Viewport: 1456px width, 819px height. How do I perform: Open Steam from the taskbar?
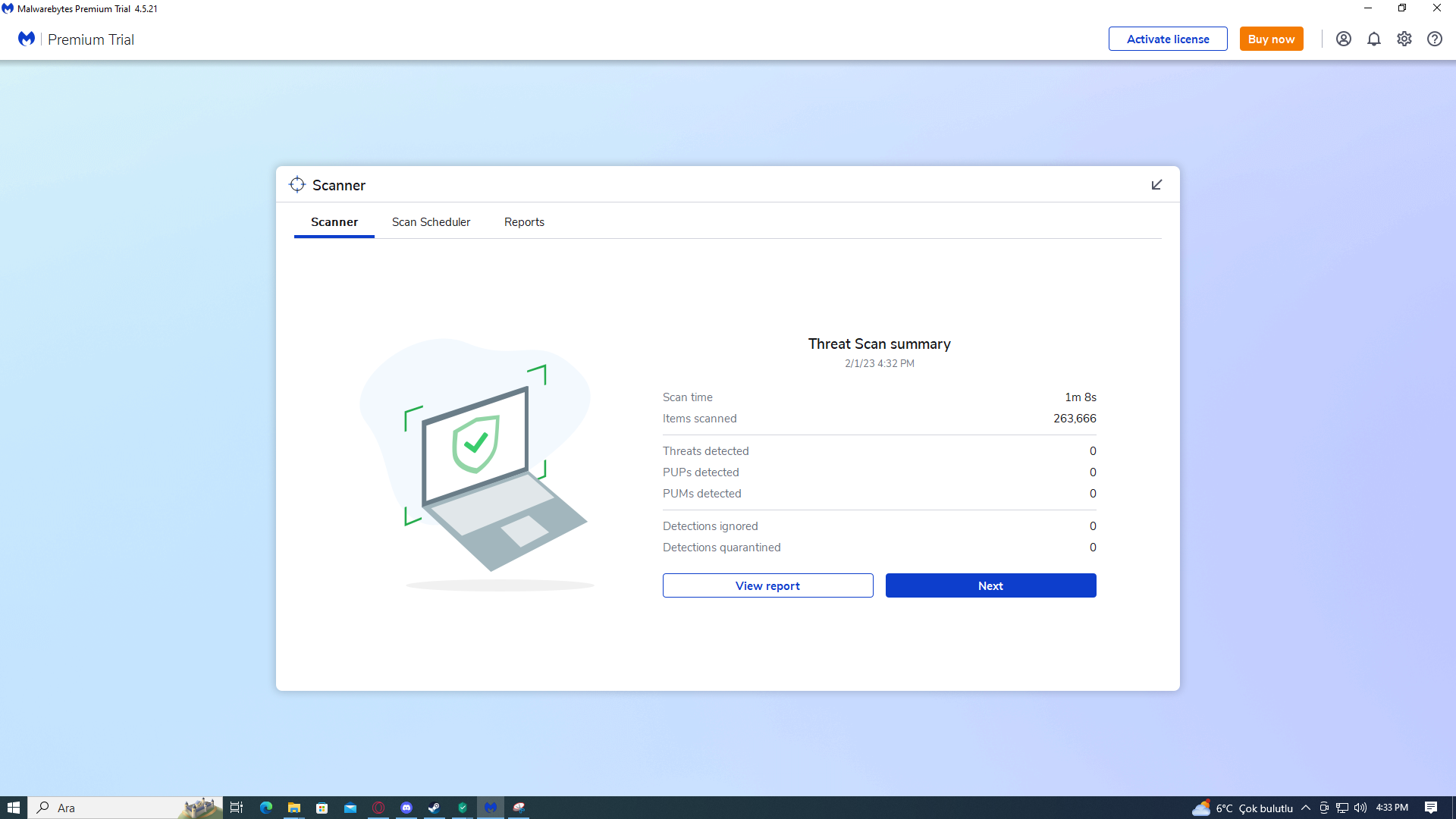point(435,808)
